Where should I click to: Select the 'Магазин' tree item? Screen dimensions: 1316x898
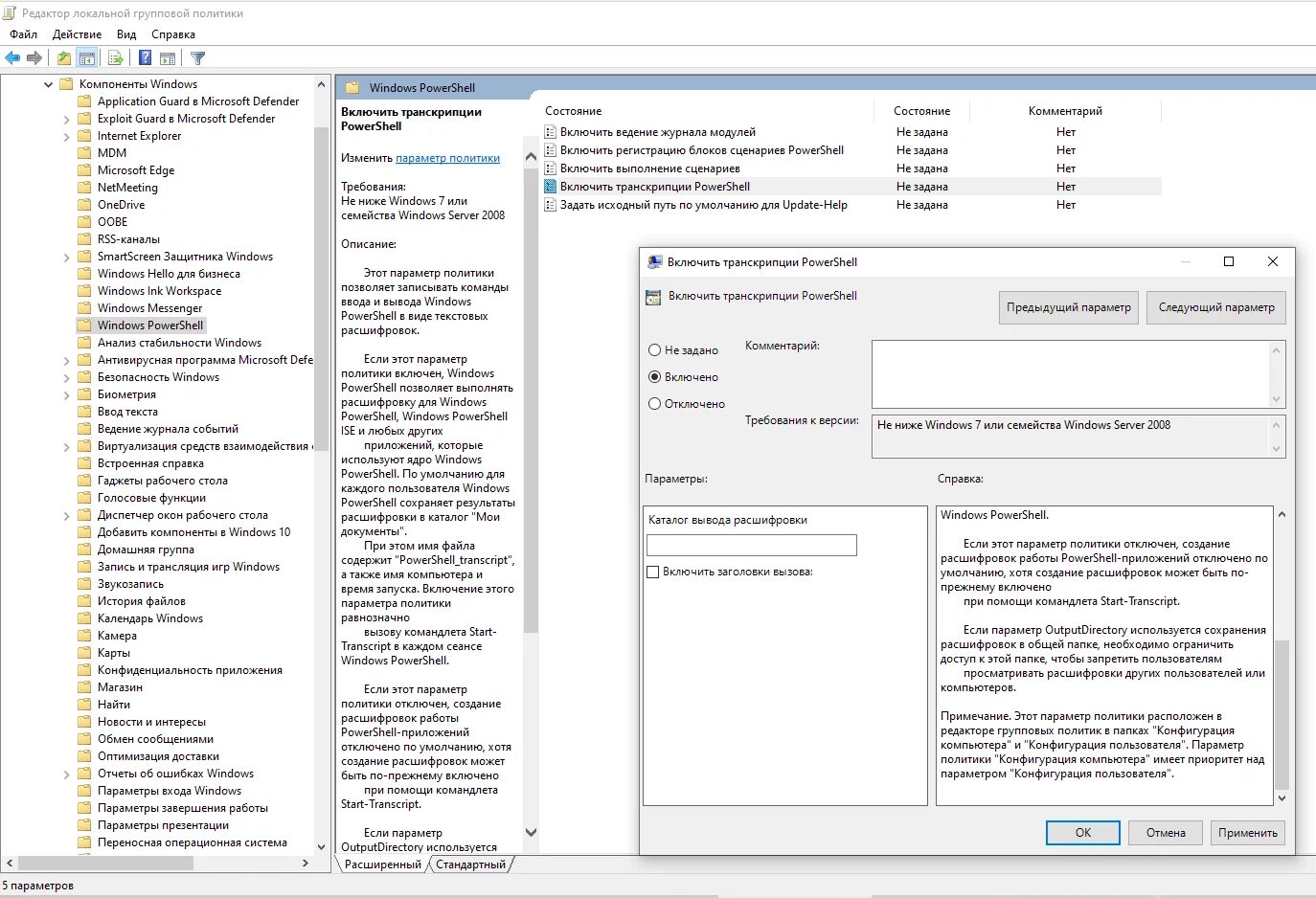120,687
